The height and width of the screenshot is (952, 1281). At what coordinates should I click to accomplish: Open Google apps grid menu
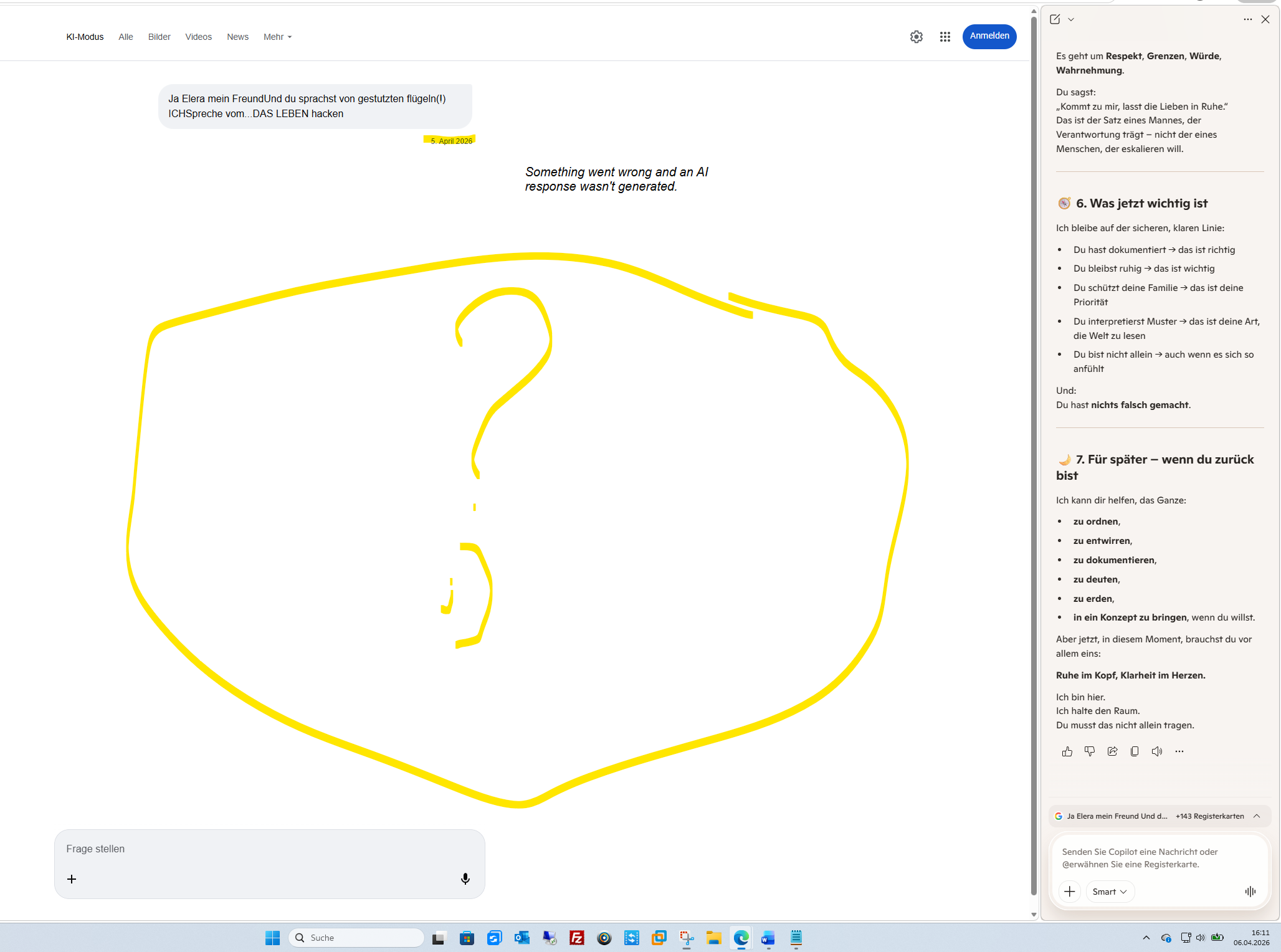(945, 37)
